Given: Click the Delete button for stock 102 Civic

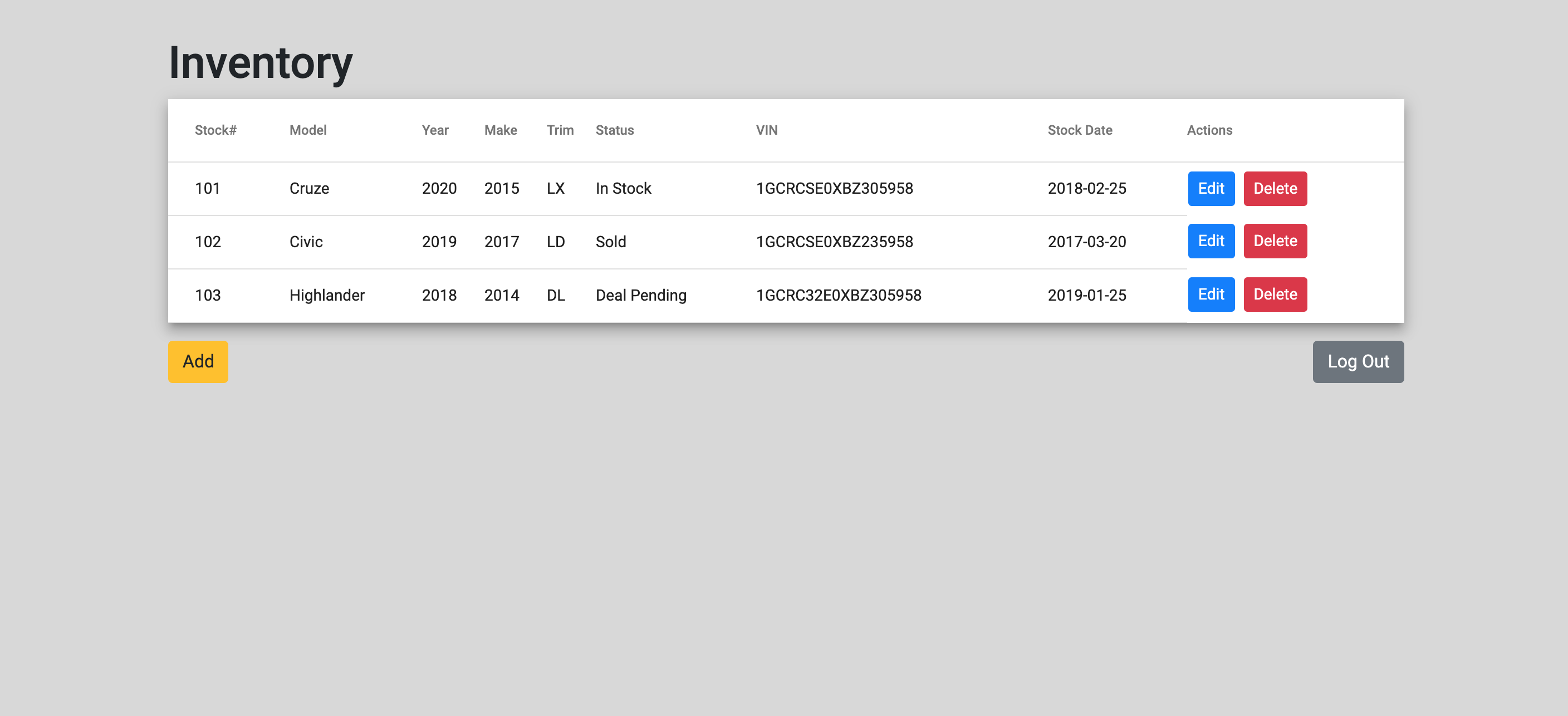Looking at the screenshot, I should tap(1275, 241).
